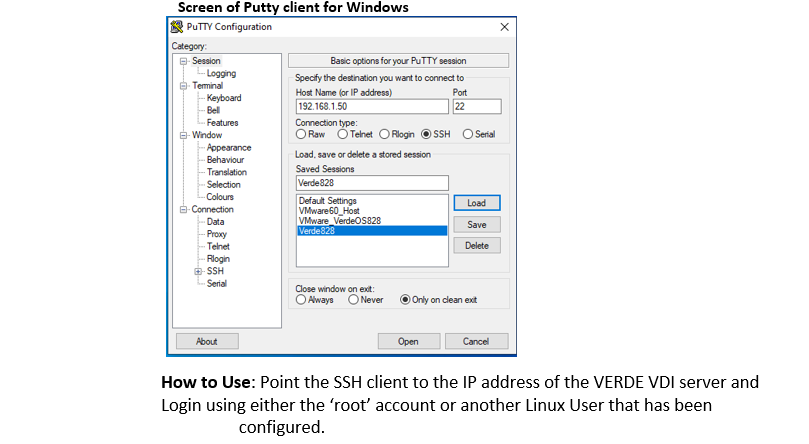Open the Bell category
The height and width of the screenshot is (444, 809).
click(213, 110)
